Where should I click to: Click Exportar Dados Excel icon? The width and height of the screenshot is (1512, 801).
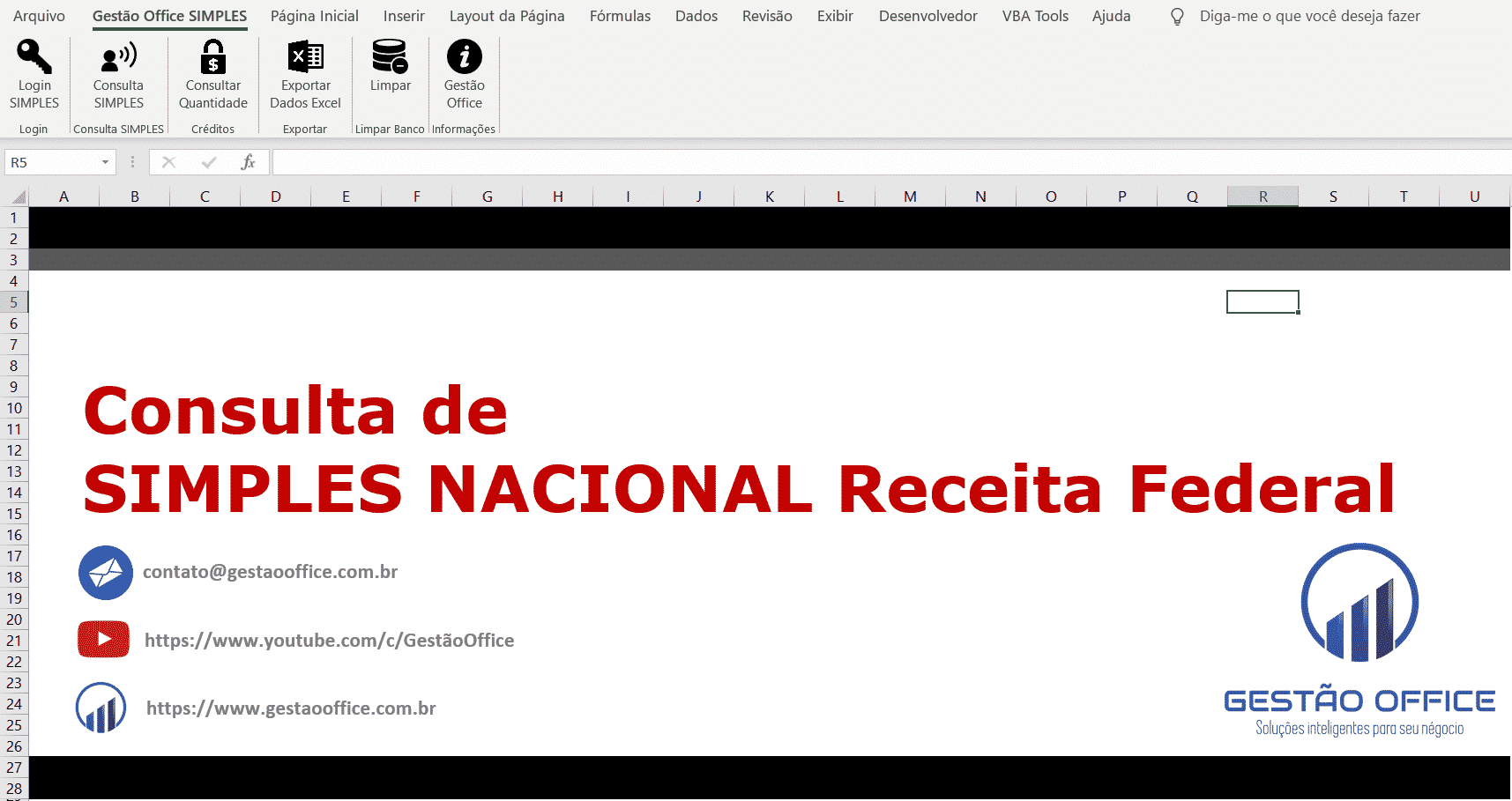(x=305, y=57)
